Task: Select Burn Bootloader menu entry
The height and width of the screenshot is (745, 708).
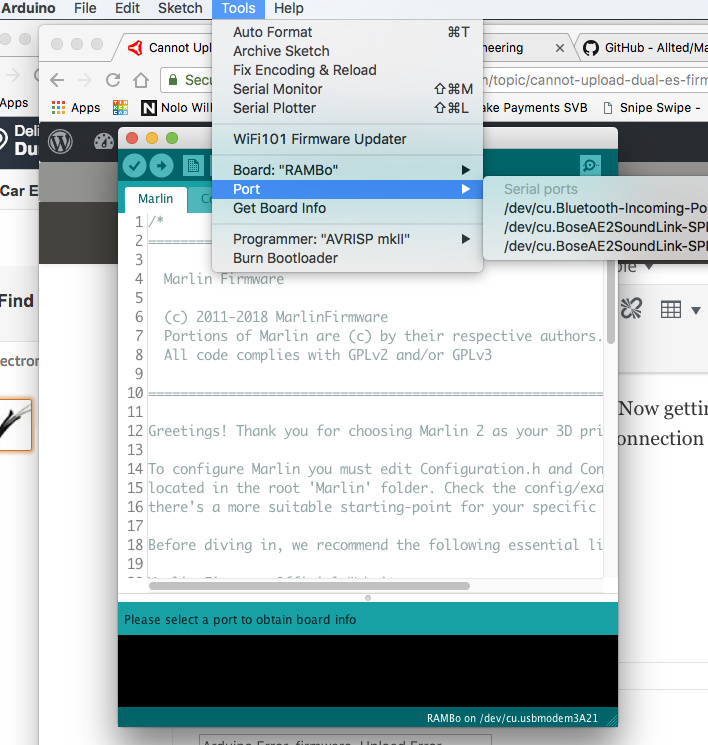Action: 285,258
